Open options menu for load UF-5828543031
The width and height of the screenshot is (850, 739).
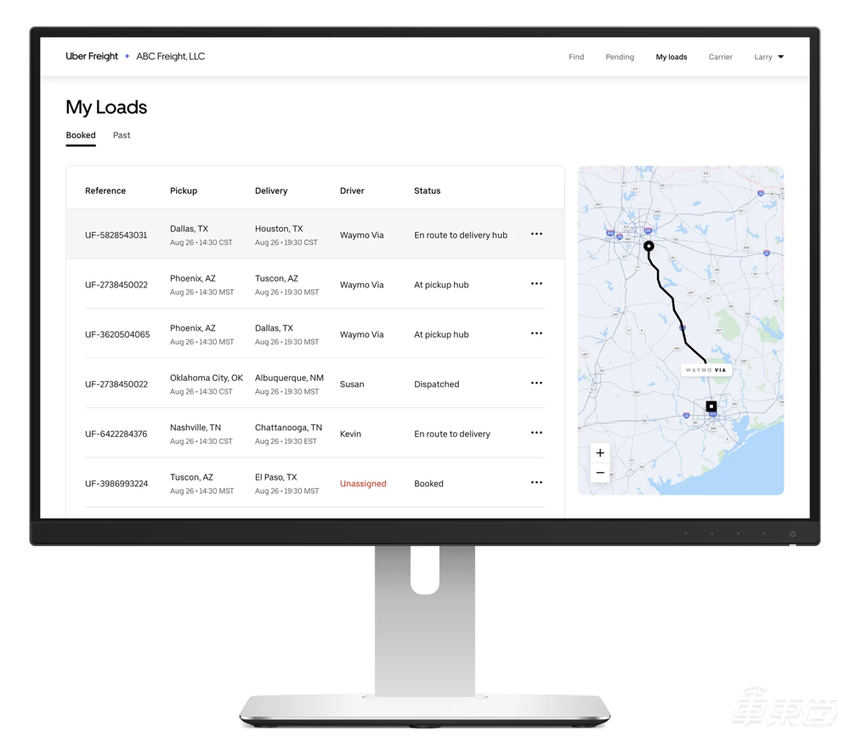pos(536,234)
